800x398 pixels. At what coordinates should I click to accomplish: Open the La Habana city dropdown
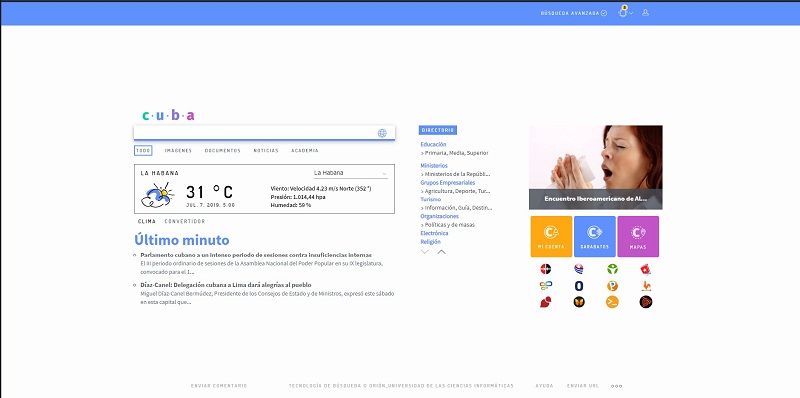[351, 173]
